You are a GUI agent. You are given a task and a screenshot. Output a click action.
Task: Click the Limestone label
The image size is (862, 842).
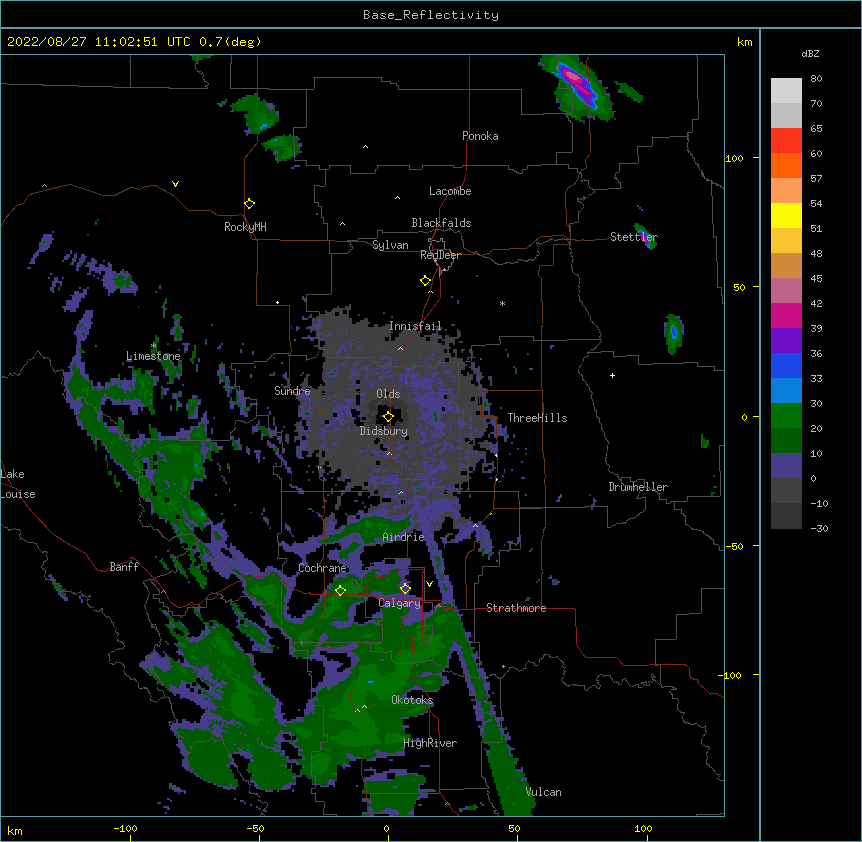pos(153,356)
